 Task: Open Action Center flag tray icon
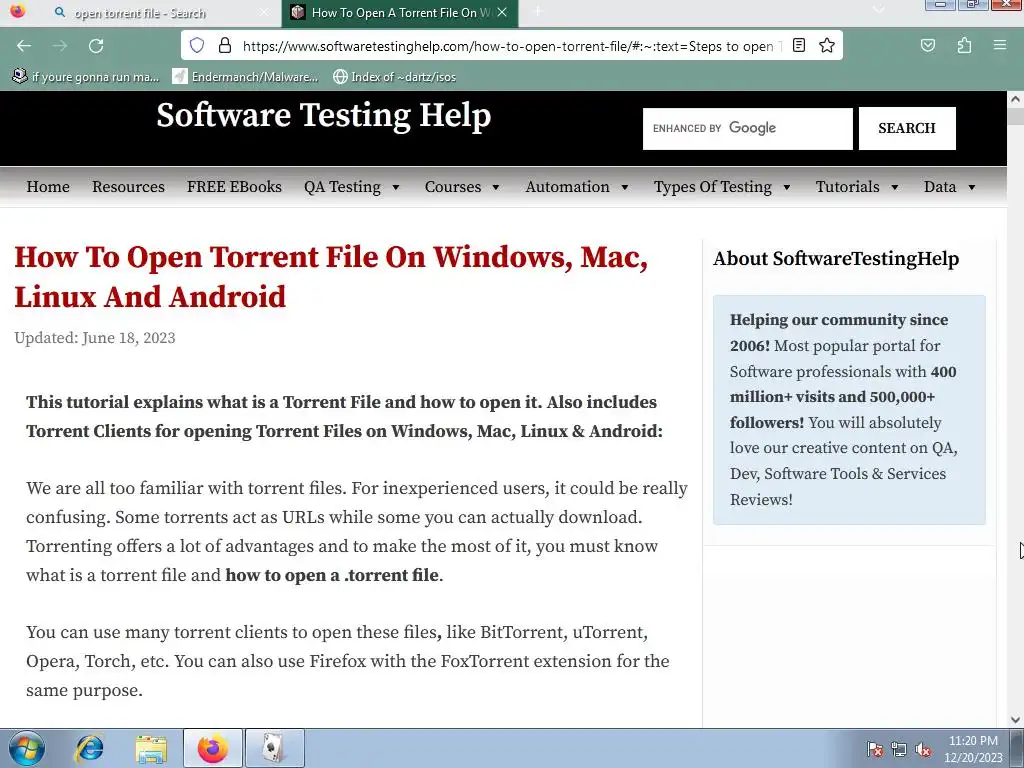(x=875, y=750)
